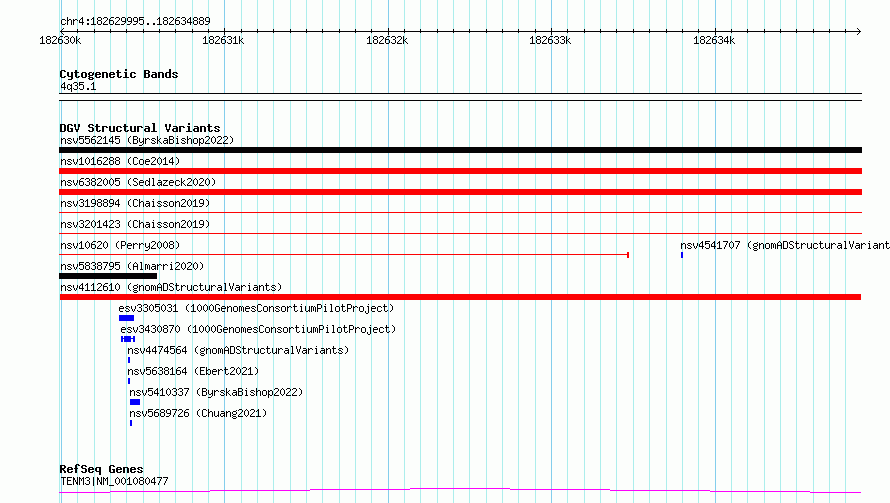Open variant nsv3198894 (Chaisson2019) label
Screen dimensions: 890x503
tap(135, 203)
